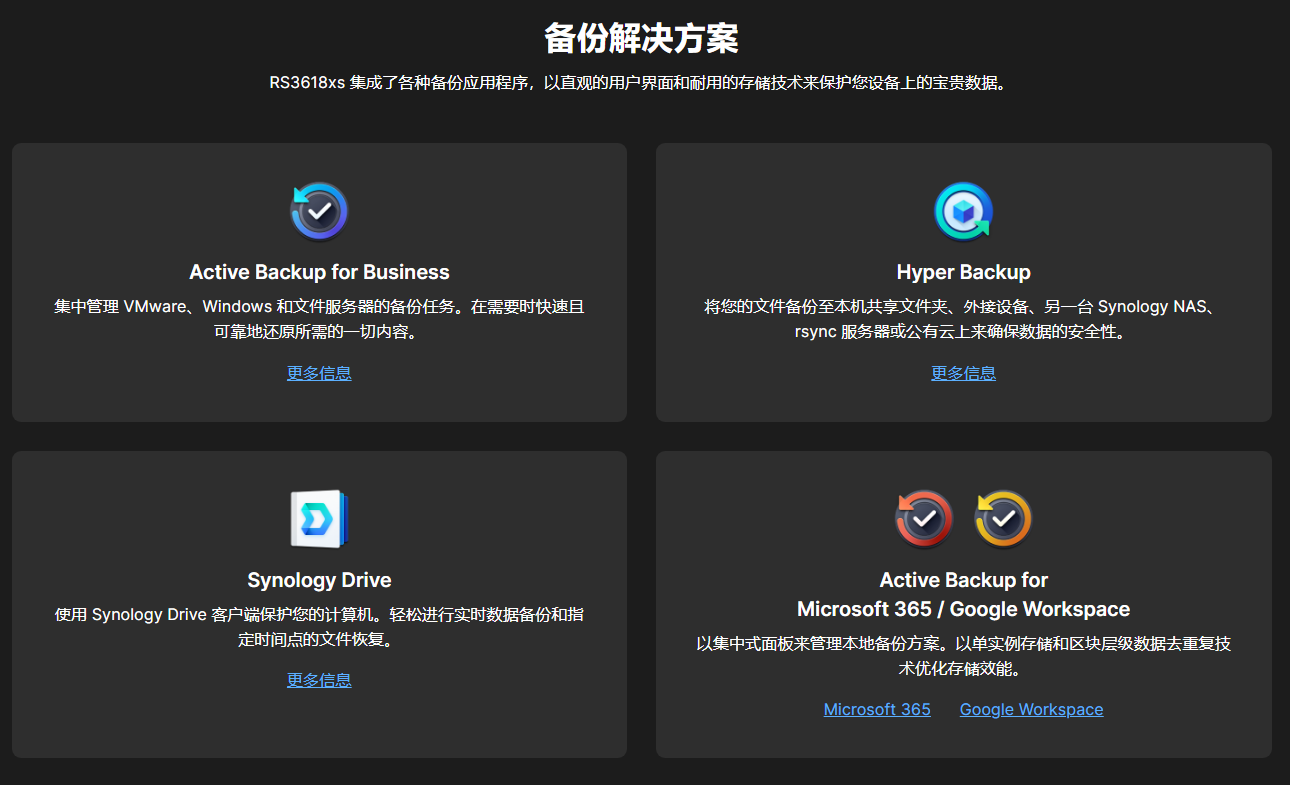Viewport: 1290px width, 785px height.
Task: Click the description starting 以集中式面板来管理
Action: (x=963, y=655)
